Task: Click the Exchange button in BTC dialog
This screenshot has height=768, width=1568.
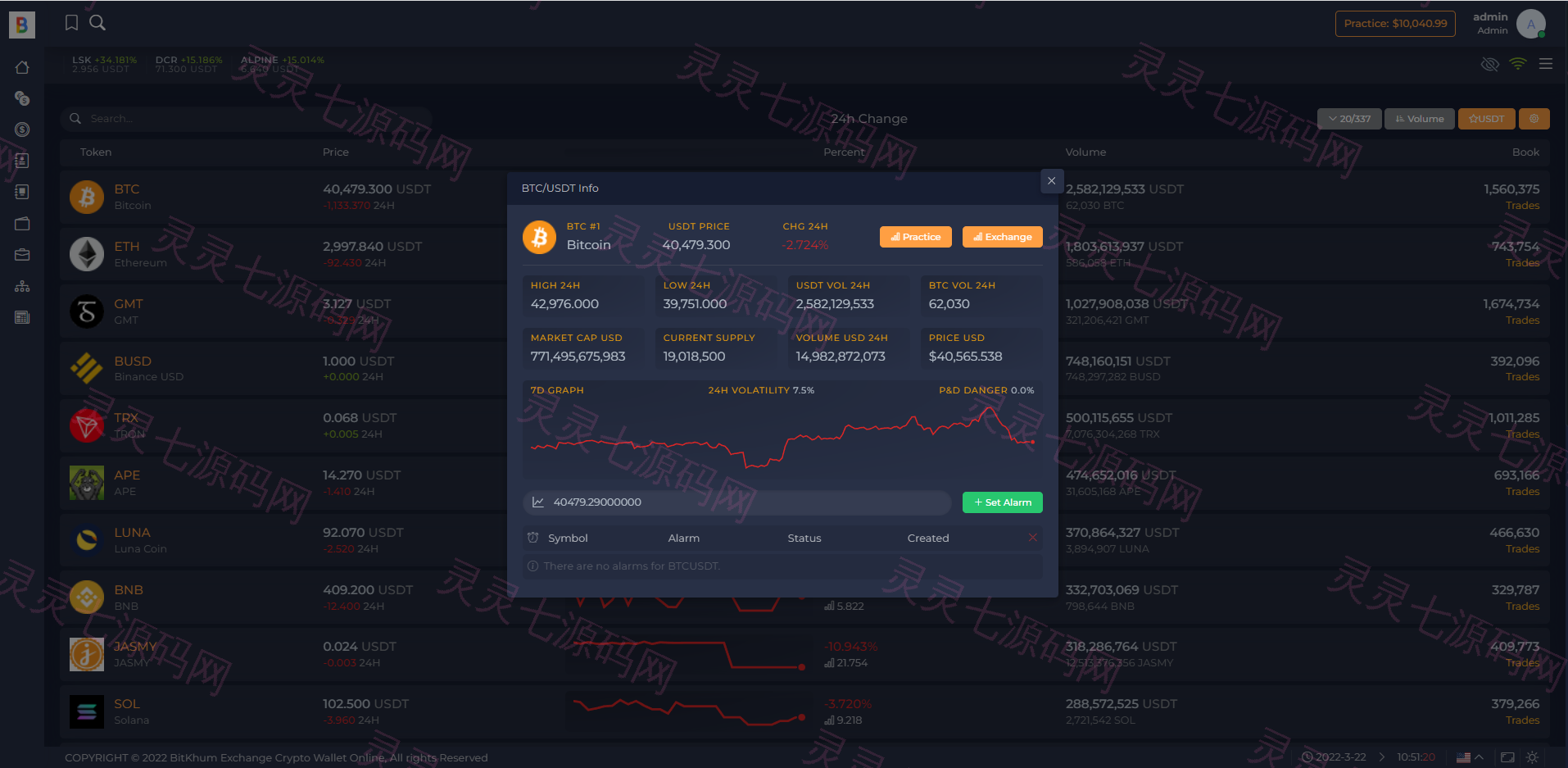Action: point(1003,237)
